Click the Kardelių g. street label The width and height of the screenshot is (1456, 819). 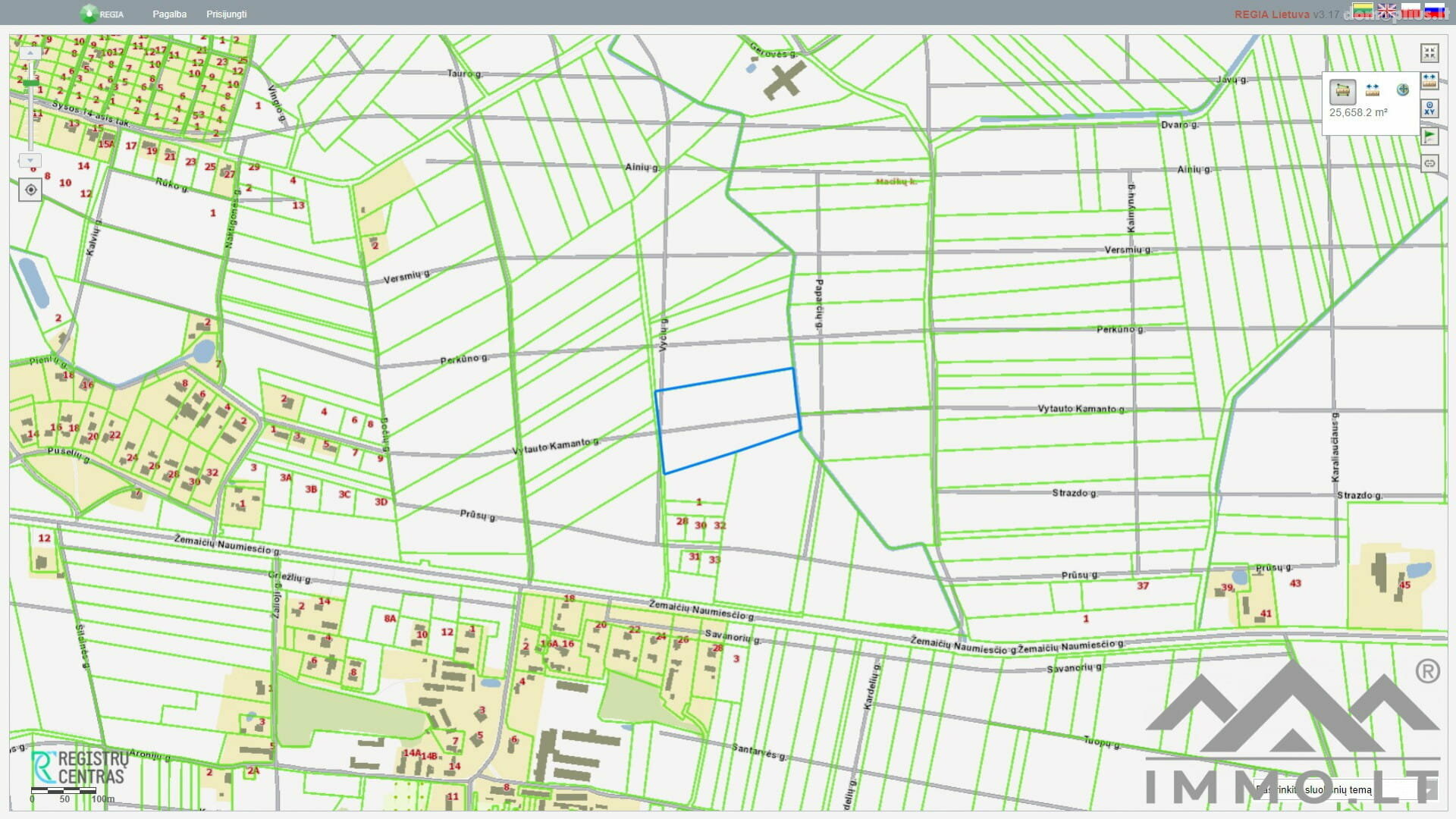coord(871,686)
